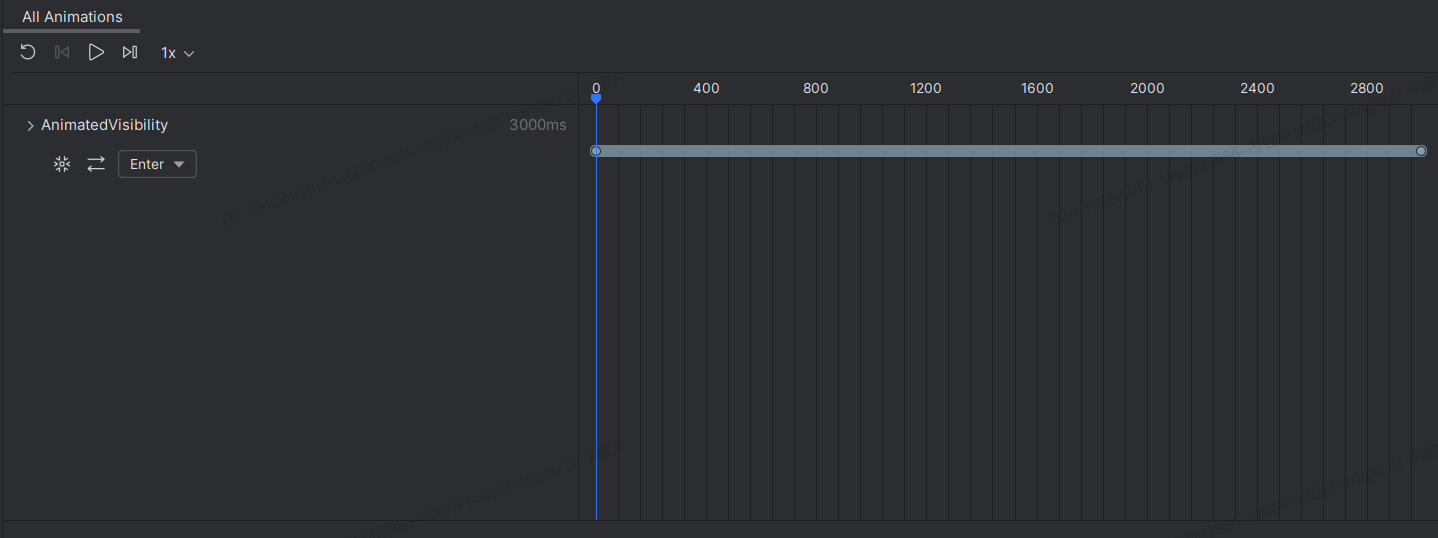Click the blue playhead marker at 0
Screen dimensions: 1438x538
tap(596, 98)
